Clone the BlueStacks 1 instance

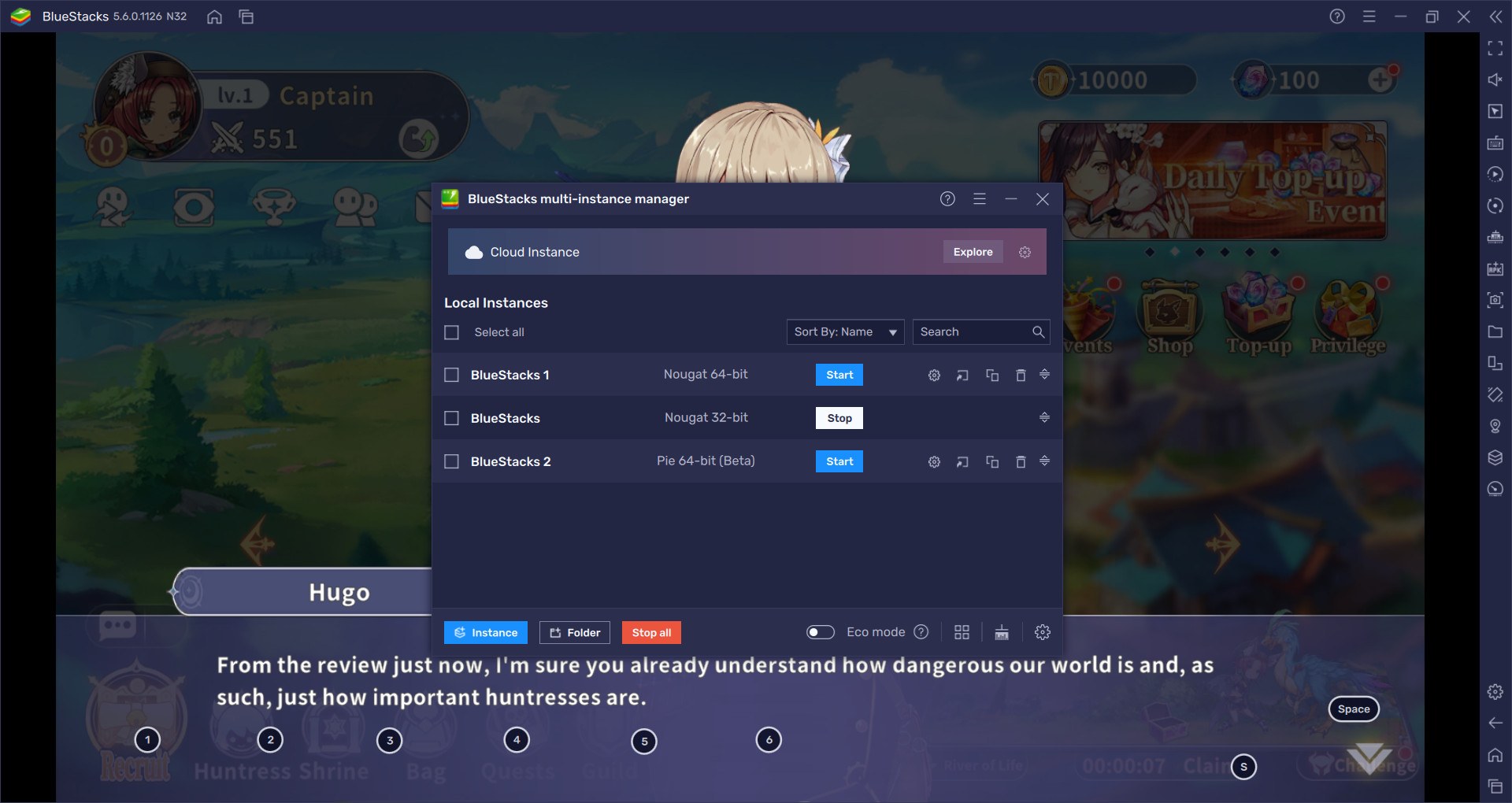click(992, 376)
